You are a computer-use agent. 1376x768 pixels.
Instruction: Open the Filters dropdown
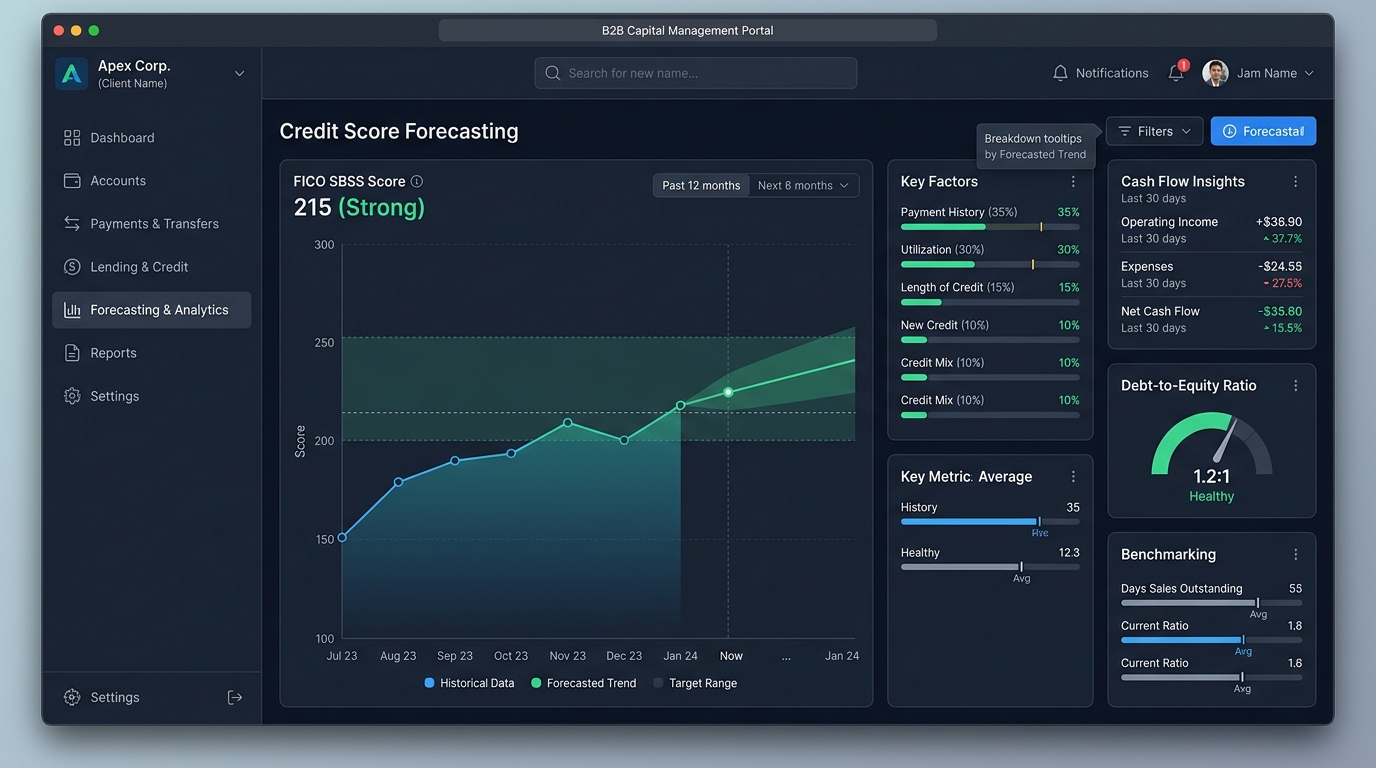pyautogui.click(x=1154, y=131)
